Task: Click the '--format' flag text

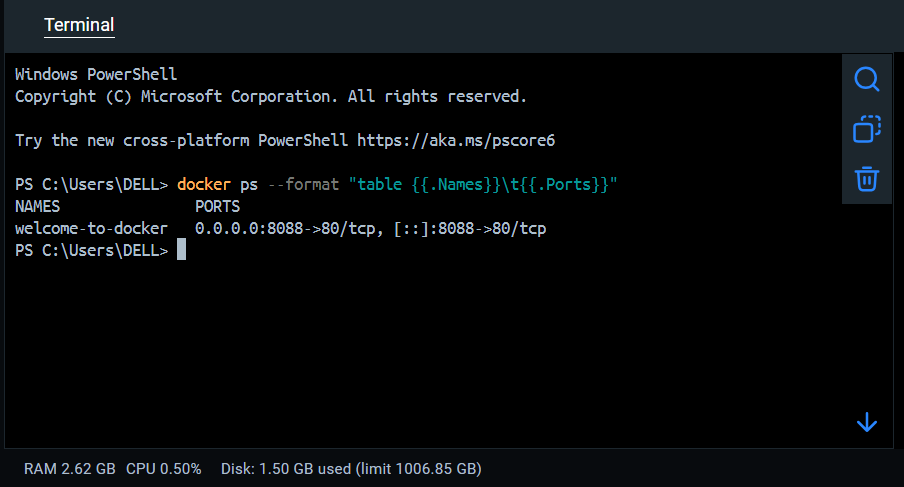Action: (x=303, y=184)
